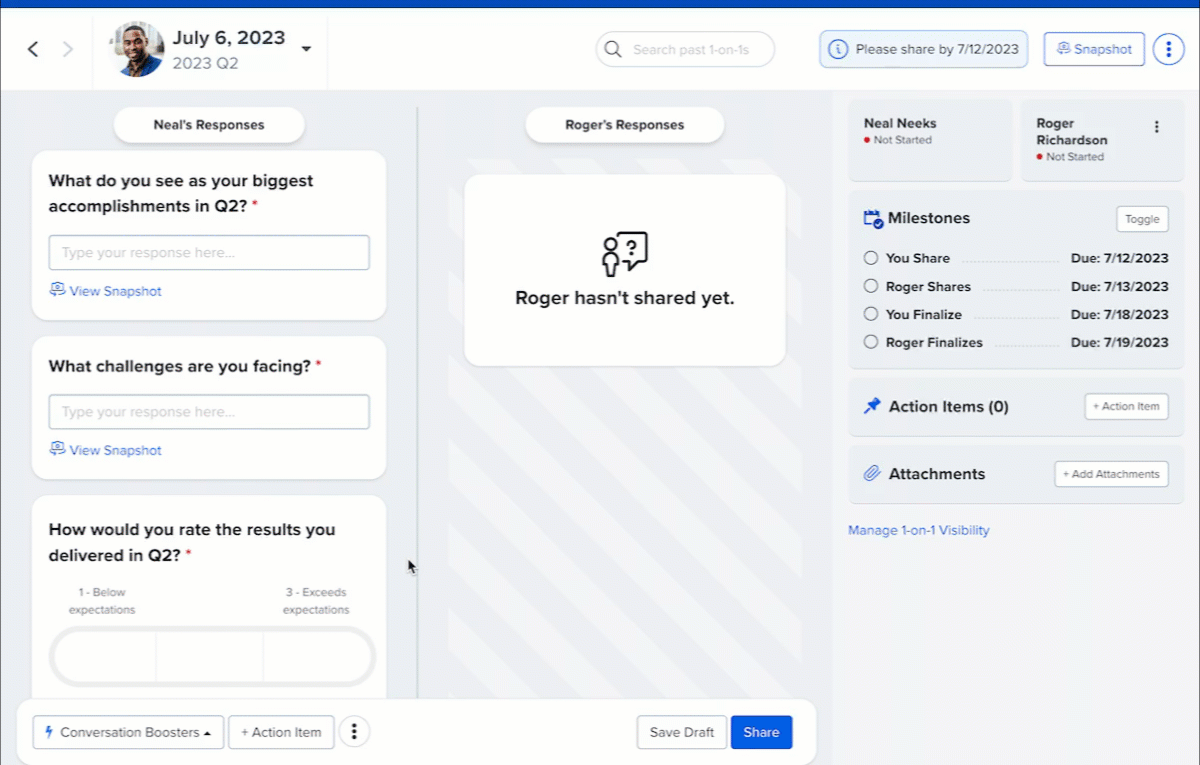This screenshot has height=765, width=1200.
Task: Click the Due: 7/13/2023 date text
Action: (1119, 286)
